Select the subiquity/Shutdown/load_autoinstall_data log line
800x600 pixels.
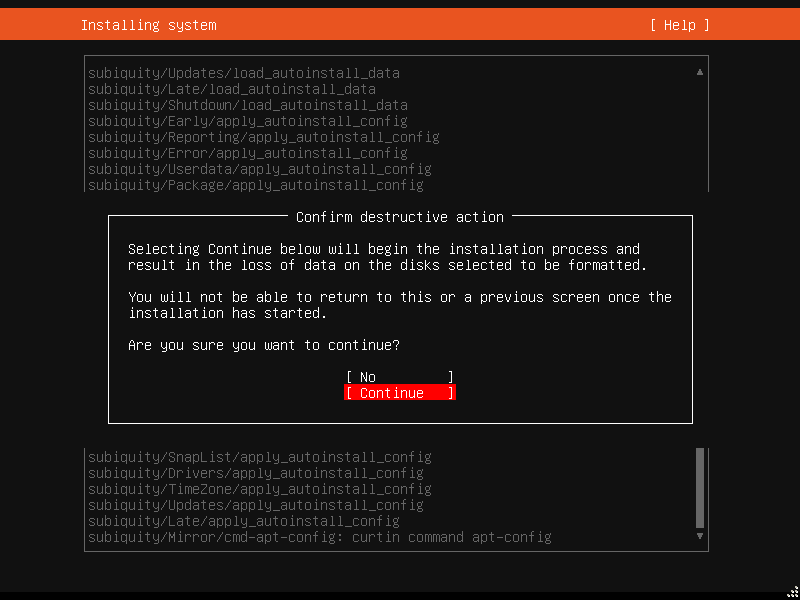click(x=247, y=105)
